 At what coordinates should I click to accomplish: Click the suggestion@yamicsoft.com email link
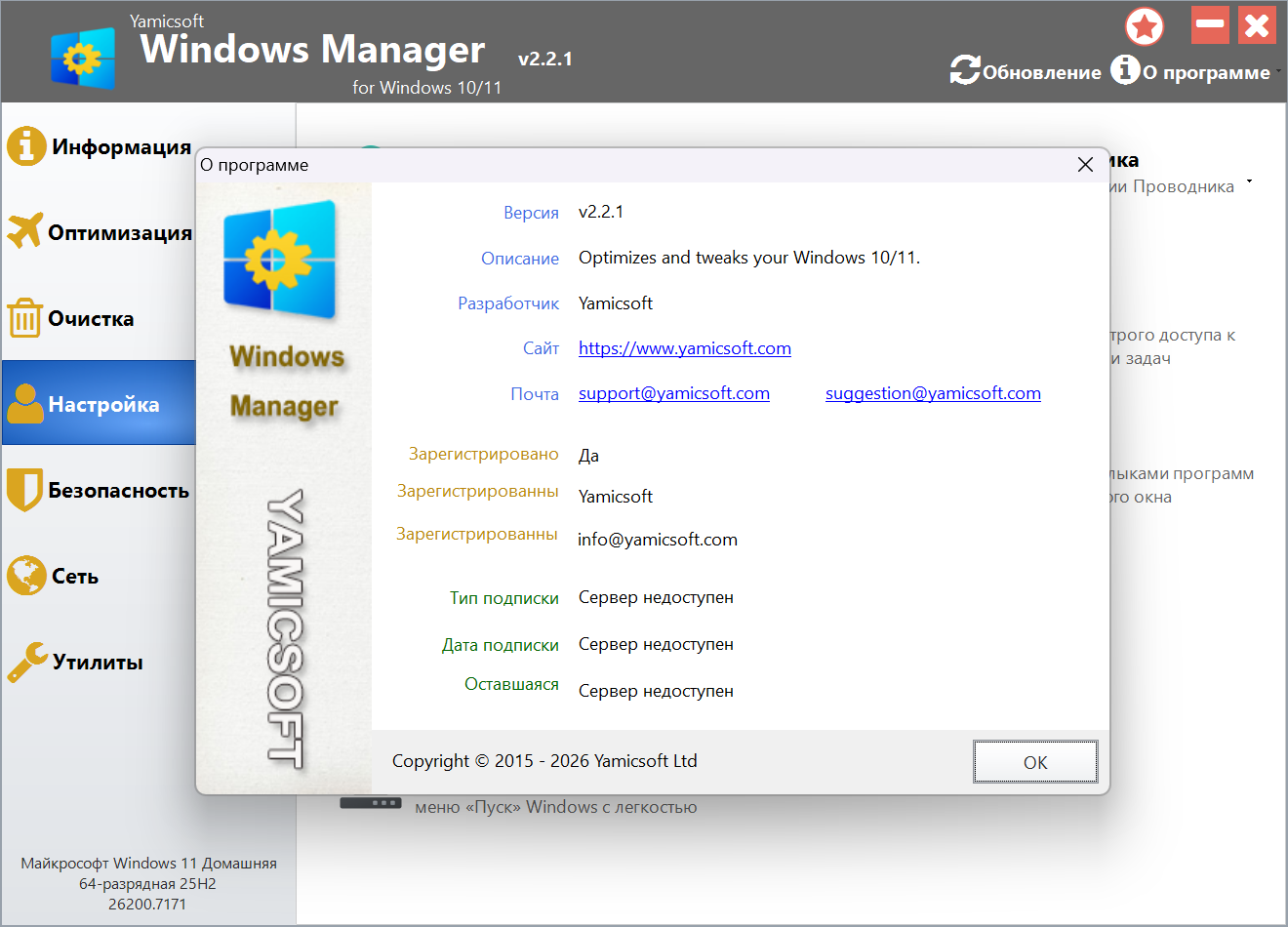tap(933, 393)
